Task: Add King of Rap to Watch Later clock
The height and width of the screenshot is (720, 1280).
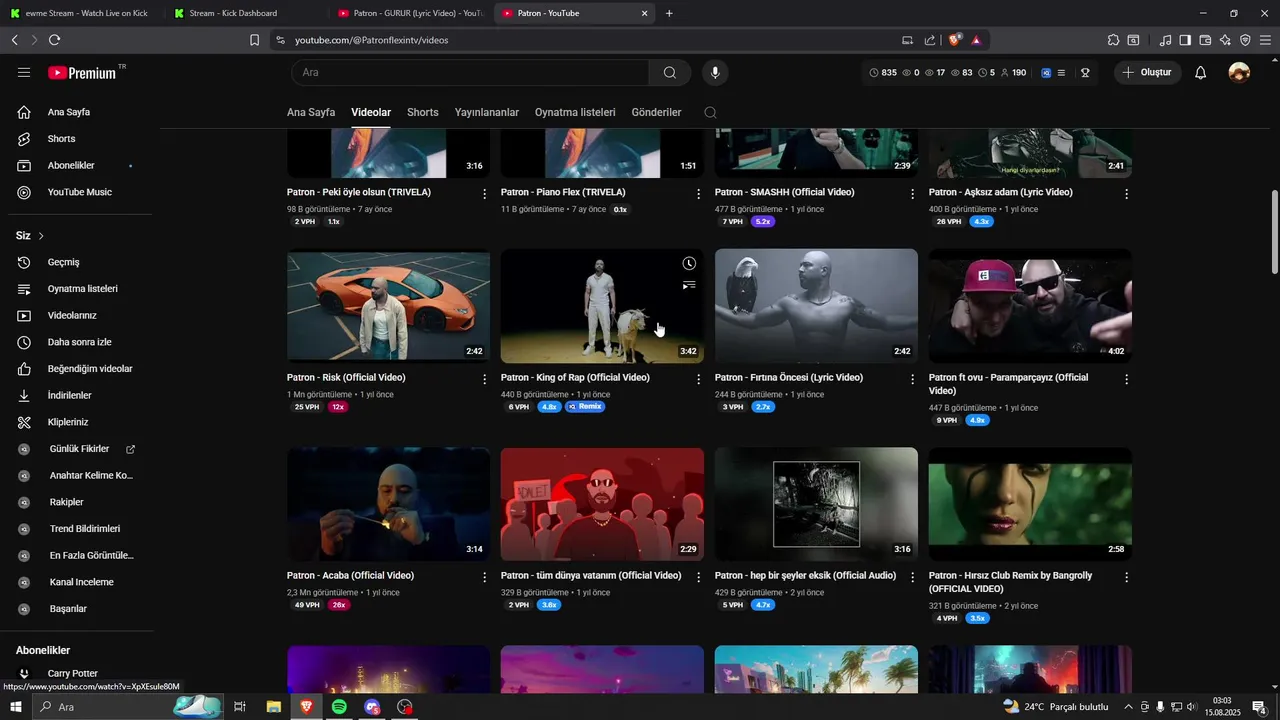Action: click(689, 264)
